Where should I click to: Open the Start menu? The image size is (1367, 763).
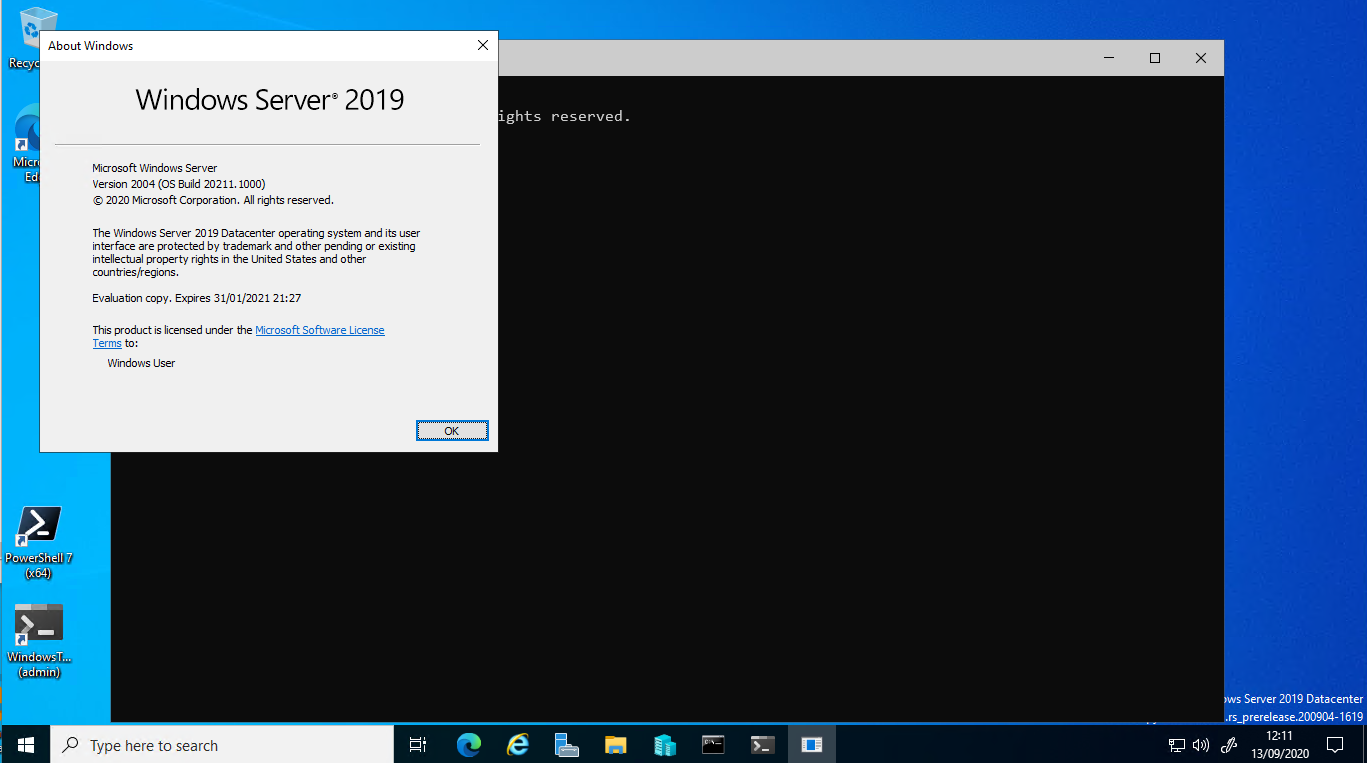(x=25, y=745)
